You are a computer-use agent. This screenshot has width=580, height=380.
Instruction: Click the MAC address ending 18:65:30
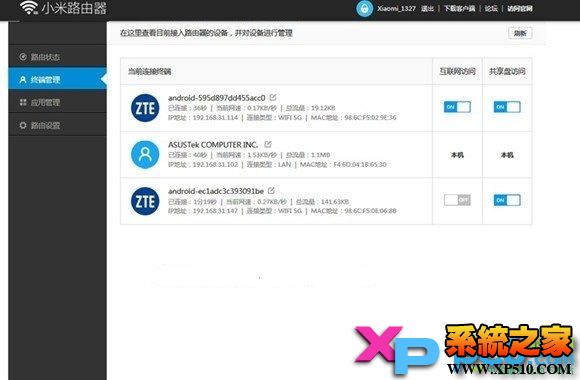click(x=360, y=164)
